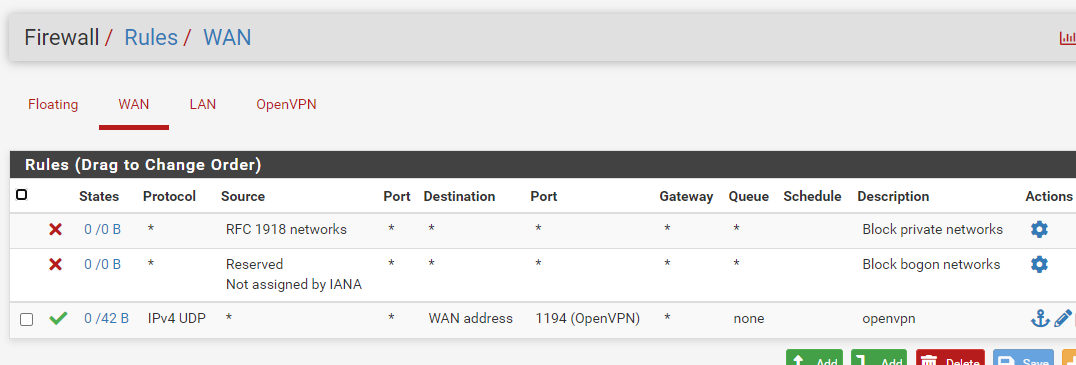Open the Rules breadcrumb link
This screenshot has height=365, width=1076.
151,37
